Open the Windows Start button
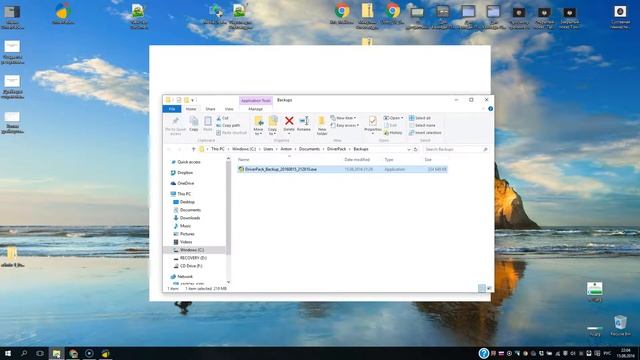Screen dimensions: 640x360 (8, 353)
